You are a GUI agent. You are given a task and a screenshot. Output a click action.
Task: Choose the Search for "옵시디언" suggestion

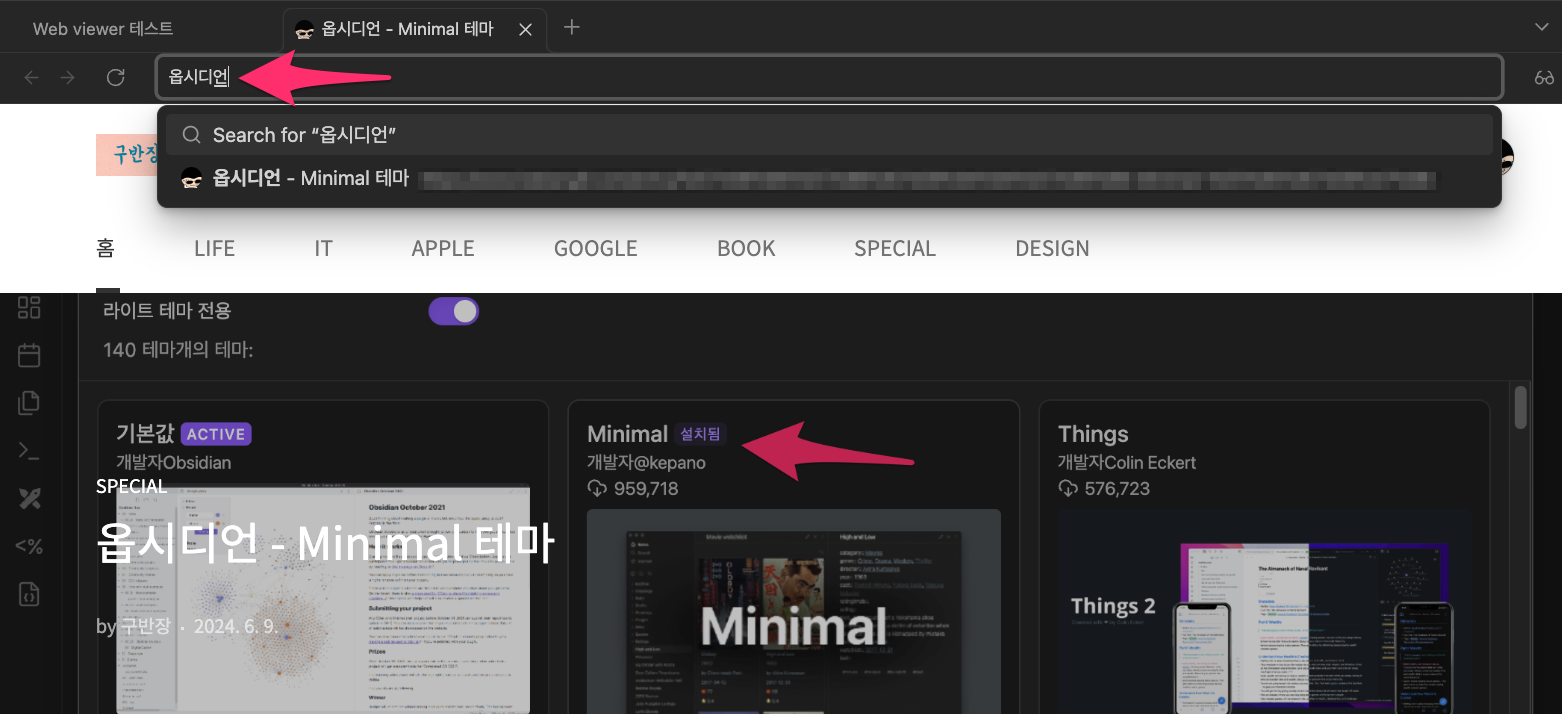pos(829,135)
